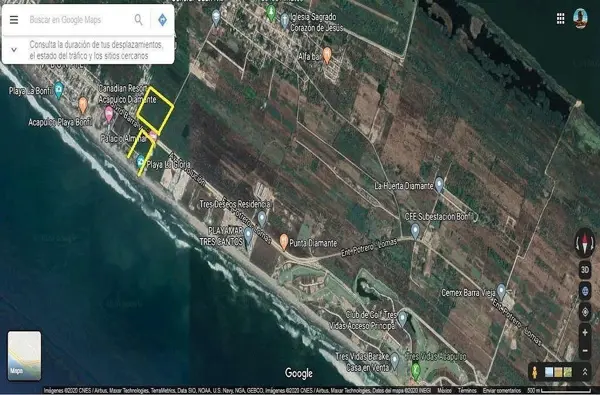Click the Canadian Resort Acapulco Diamante label
This screenshot has height=395, width=600.
(126, 94)
